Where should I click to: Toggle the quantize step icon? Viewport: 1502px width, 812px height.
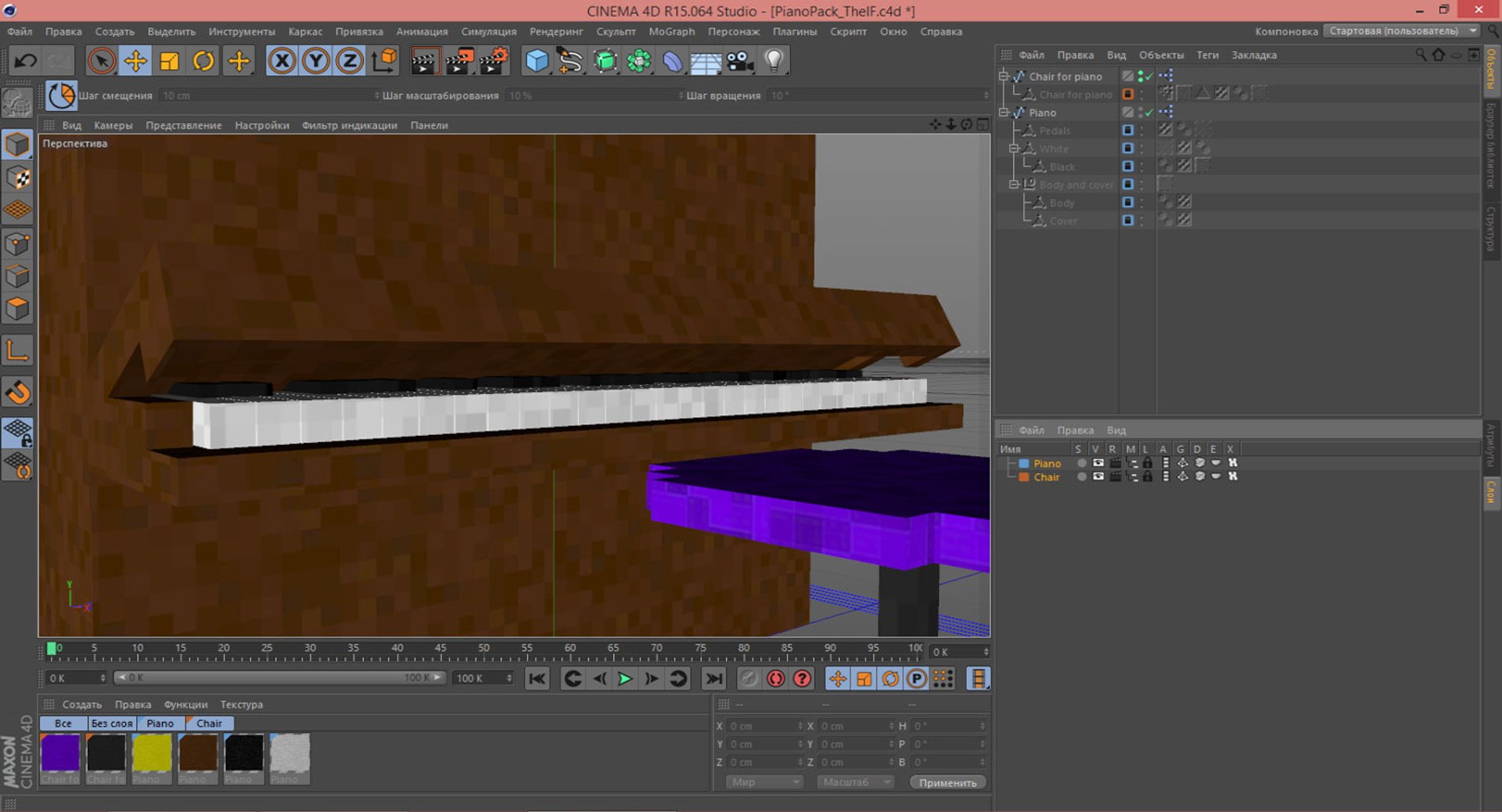tap(60, 95)
